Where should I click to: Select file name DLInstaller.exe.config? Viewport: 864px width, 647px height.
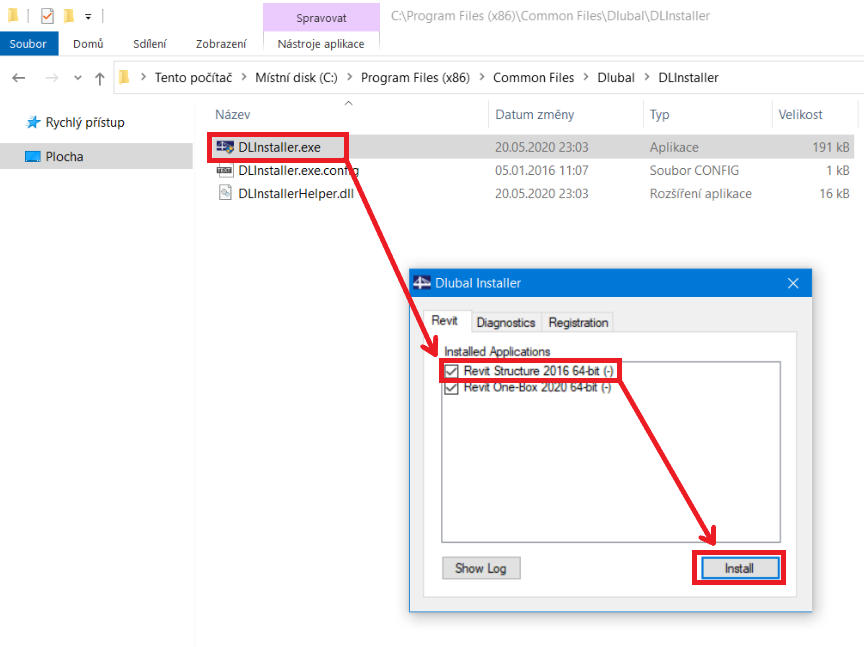(299, 170)
